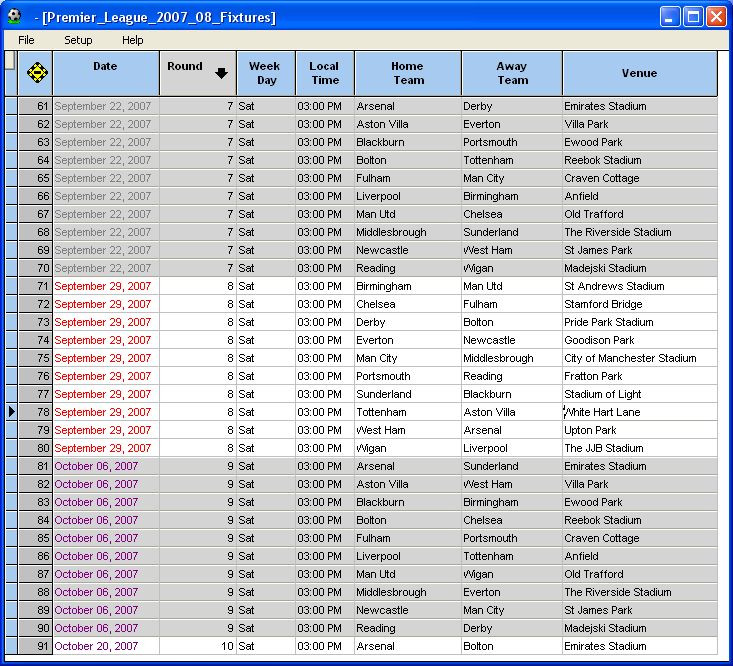
Task: Click date 'October 06, 2007' in row 81
Action: pyautogui.click(x=106, y=466)
